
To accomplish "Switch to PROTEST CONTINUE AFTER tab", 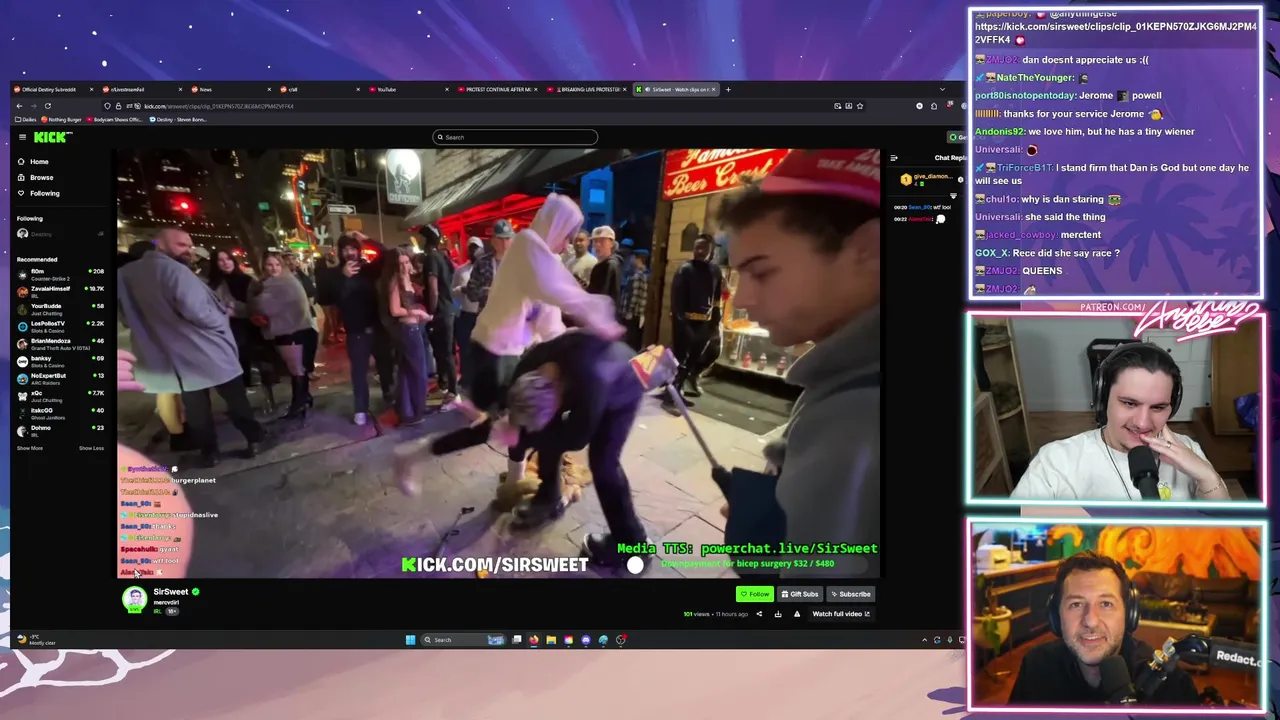I will point(497,89).
